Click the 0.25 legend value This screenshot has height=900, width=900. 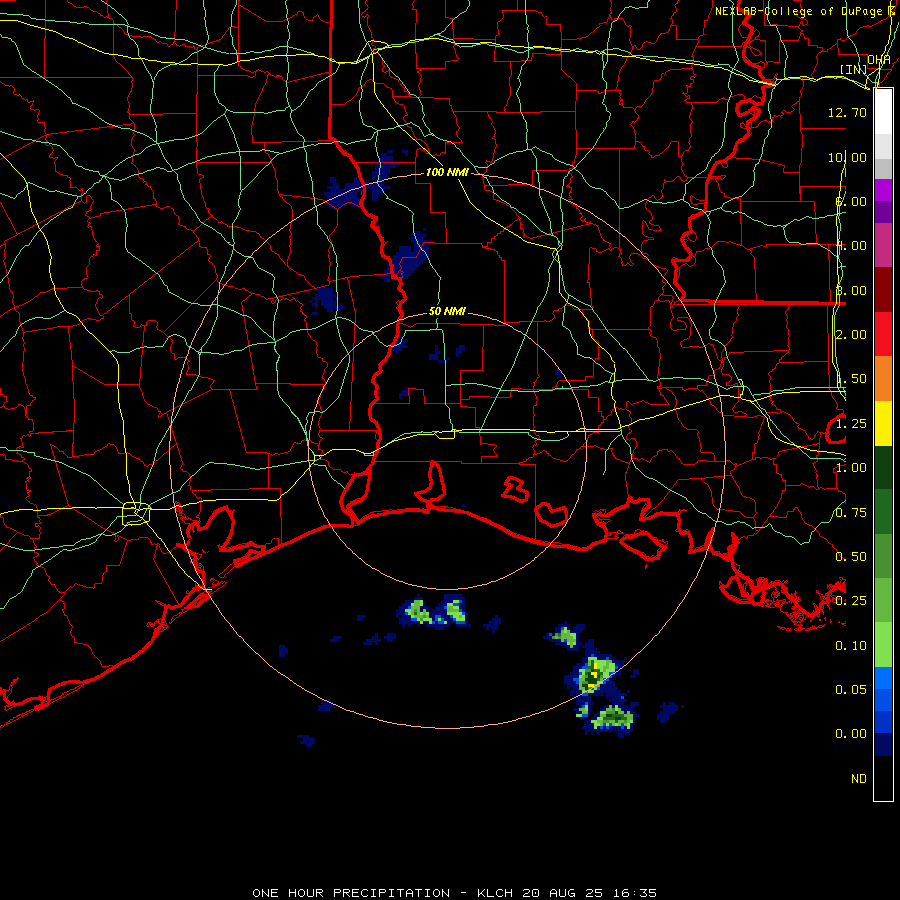tap(851, 601)
